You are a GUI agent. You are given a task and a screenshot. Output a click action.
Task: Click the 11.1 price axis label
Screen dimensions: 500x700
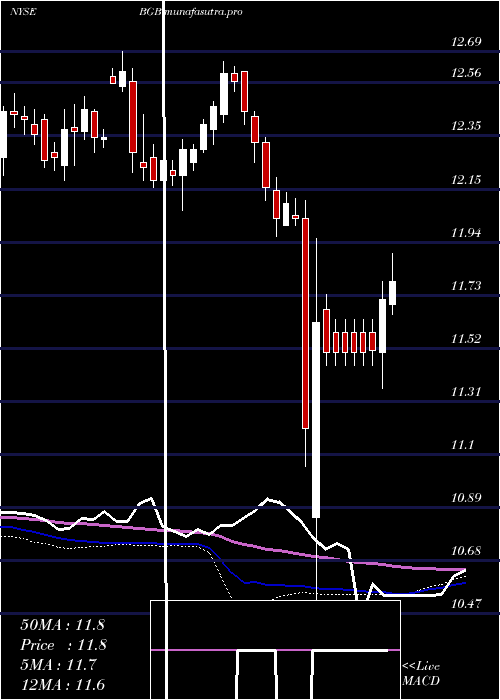(462, 445)
